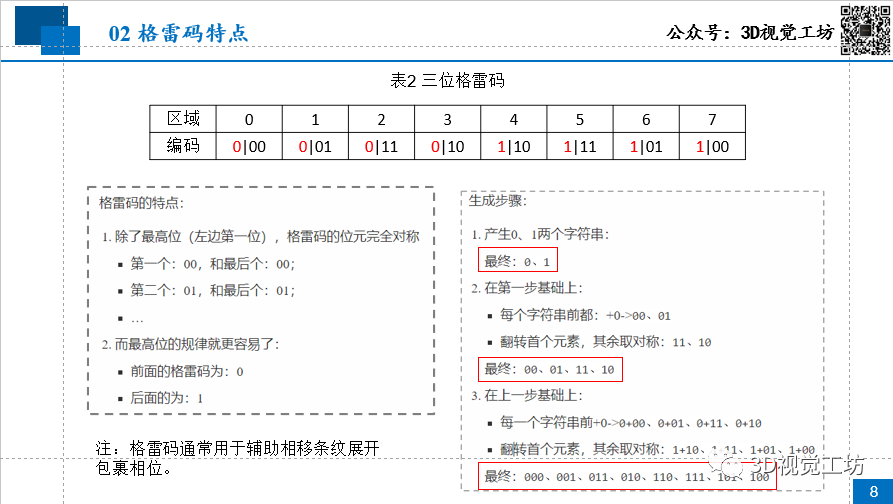This screenshot has width=893, height=504.
Task: Click the QR code image in header
Action: coord(866,29)
